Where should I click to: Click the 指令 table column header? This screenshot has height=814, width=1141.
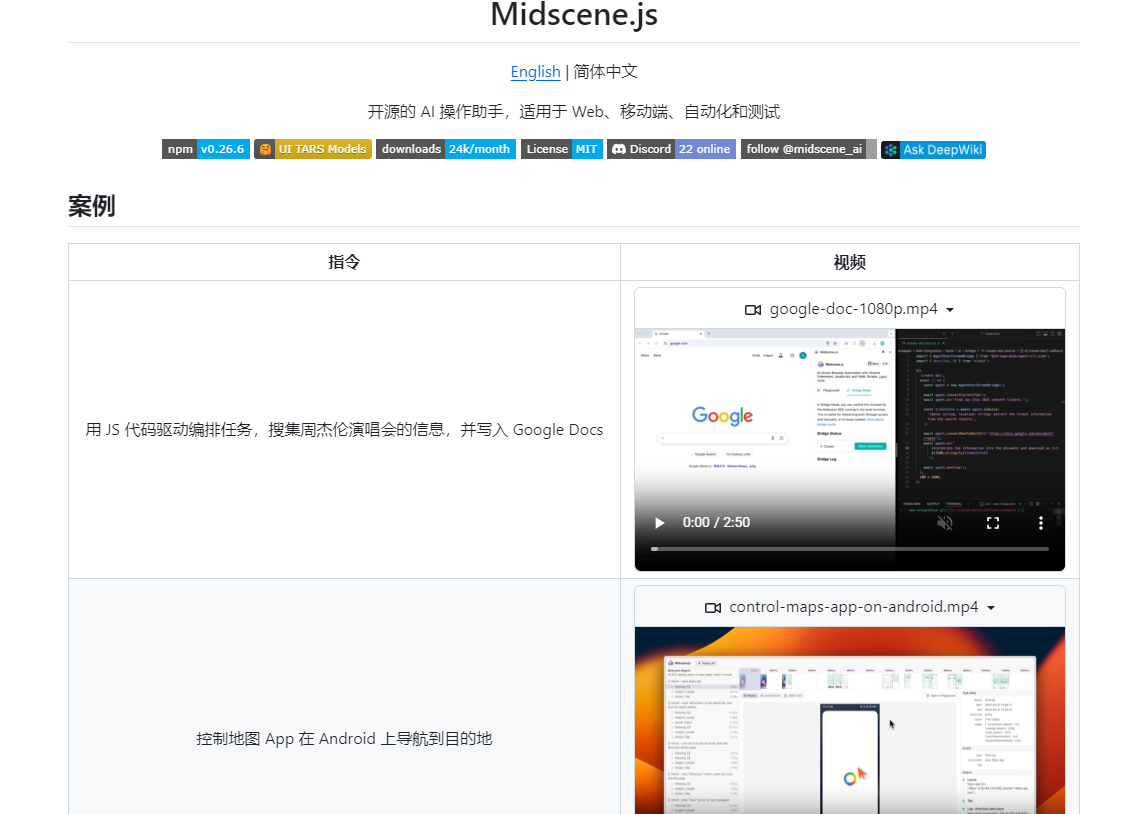coord(344,262)
